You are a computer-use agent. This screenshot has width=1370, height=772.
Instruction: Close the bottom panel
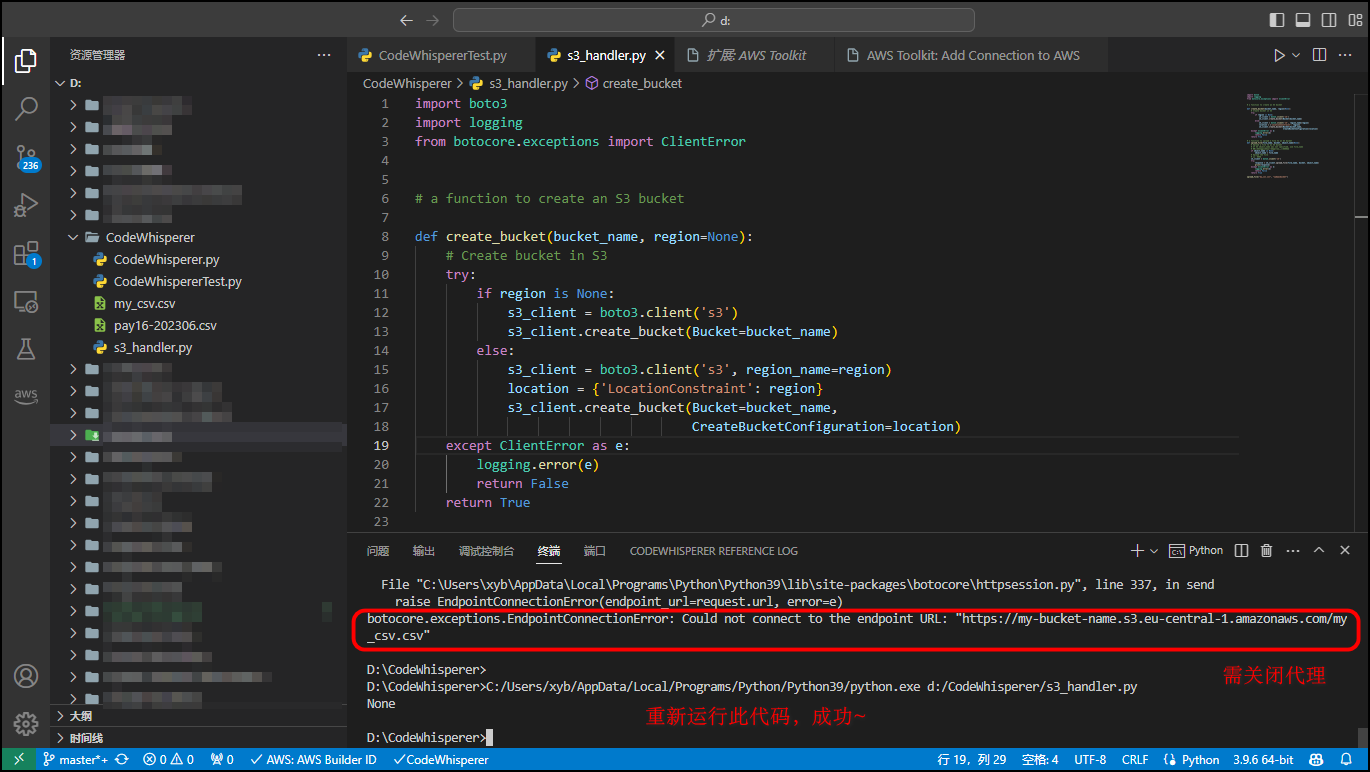coord(1345,550)
